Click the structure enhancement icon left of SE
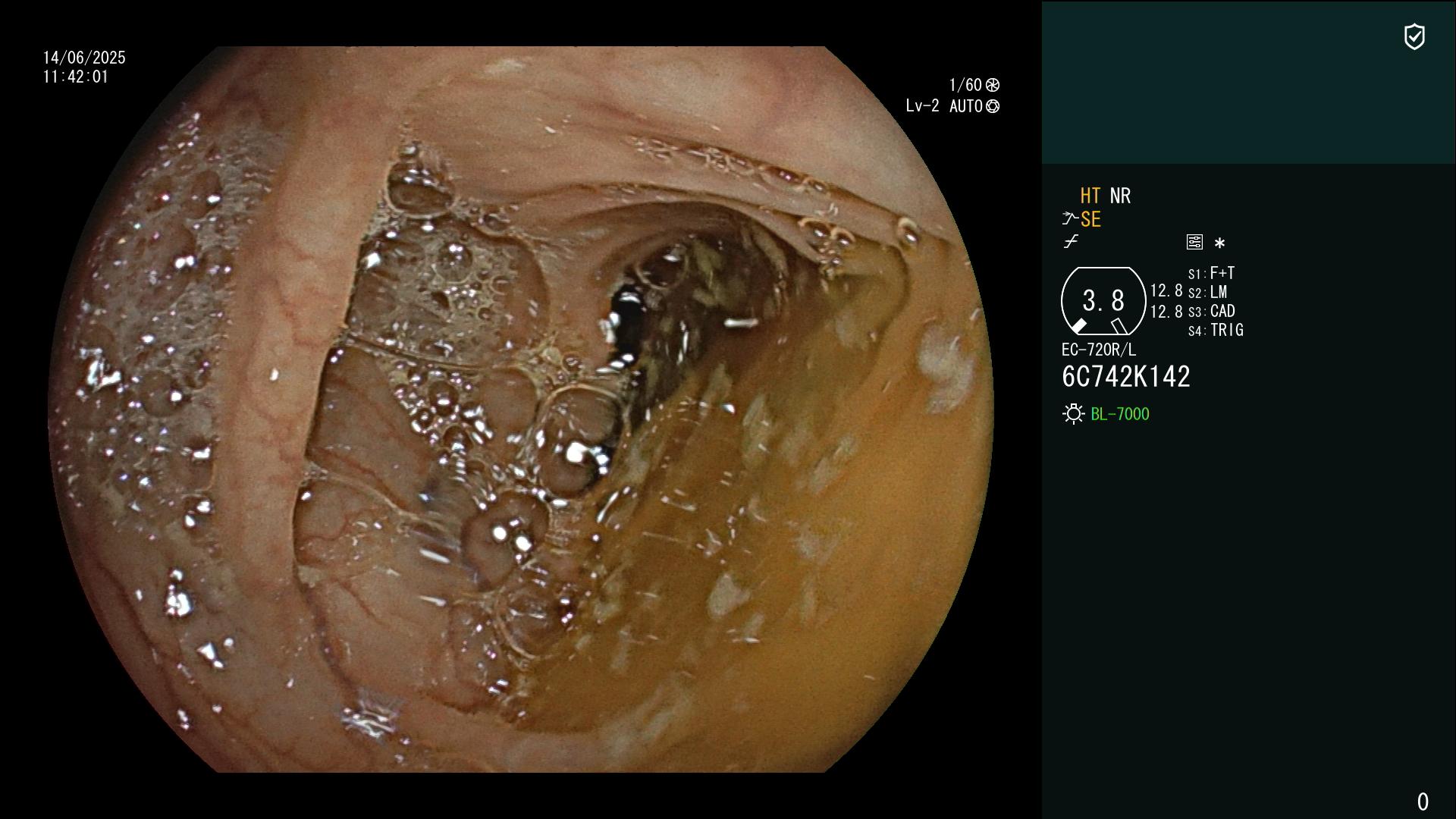Screen dimensions: 1456x819 click(x=1069, y=219)
